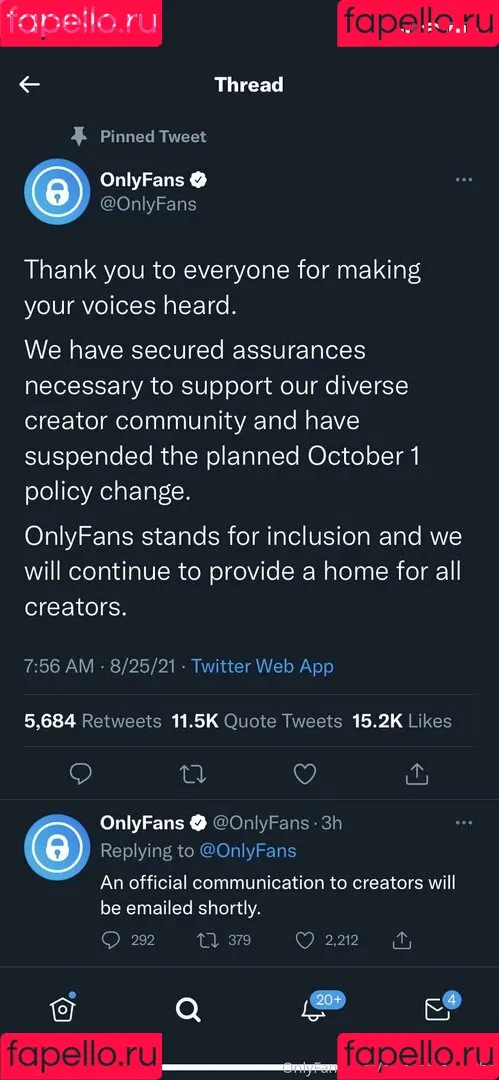Retweet the main OnlyFans tweet

[193, 774]
